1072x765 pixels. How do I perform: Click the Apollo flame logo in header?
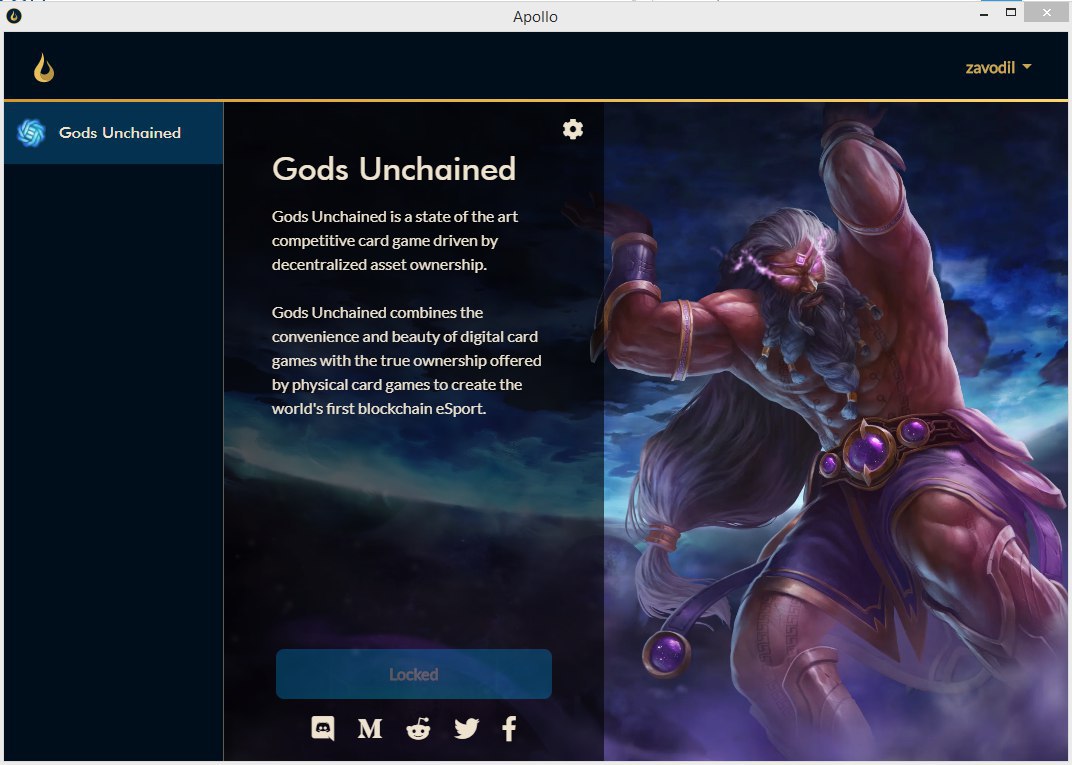click(x=44, y=68)
